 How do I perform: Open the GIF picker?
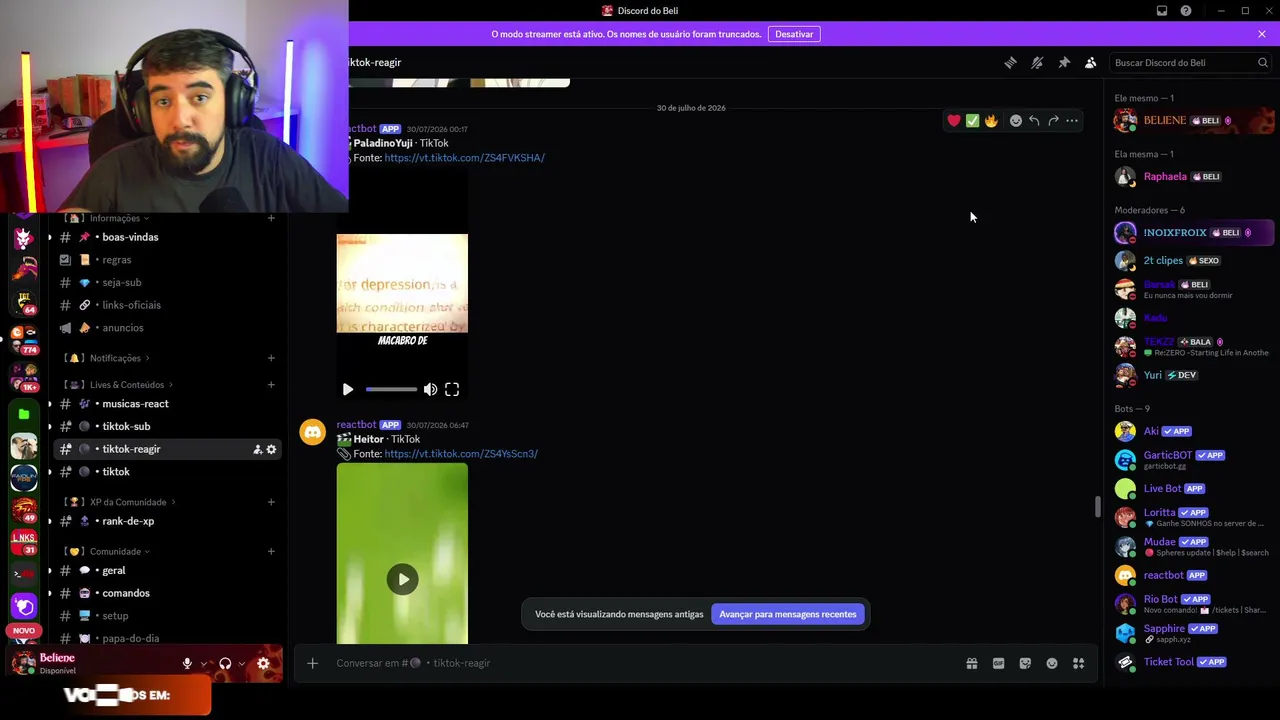(x=998, y=663)
